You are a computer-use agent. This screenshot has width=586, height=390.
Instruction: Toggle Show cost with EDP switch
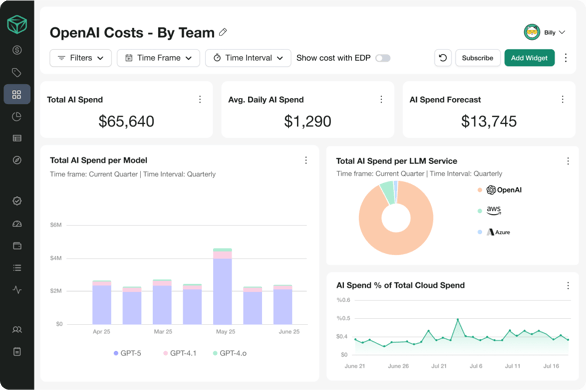(x=383, y=58)
